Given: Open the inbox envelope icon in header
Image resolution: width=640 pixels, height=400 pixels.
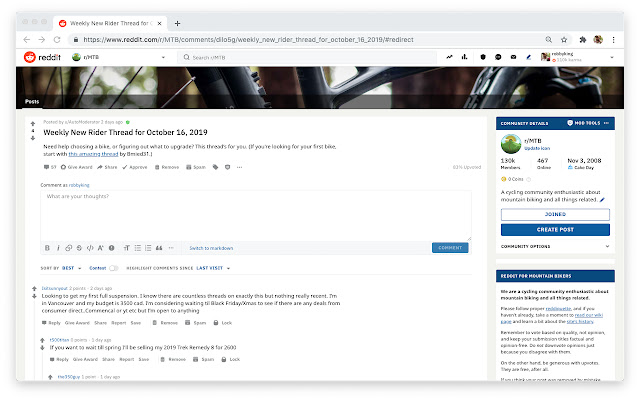Looking at the screenshot, I should (x=513, y=57).
